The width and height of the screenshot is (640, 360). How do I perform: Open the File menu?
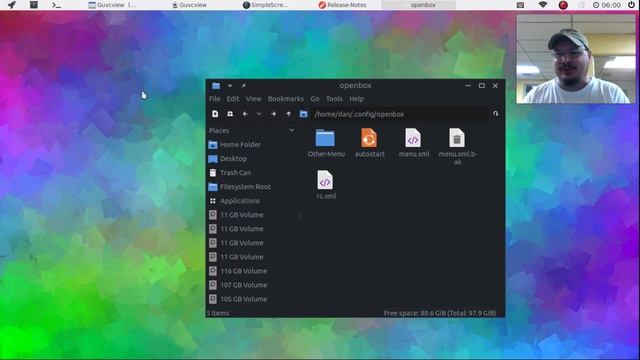[215, 99]
